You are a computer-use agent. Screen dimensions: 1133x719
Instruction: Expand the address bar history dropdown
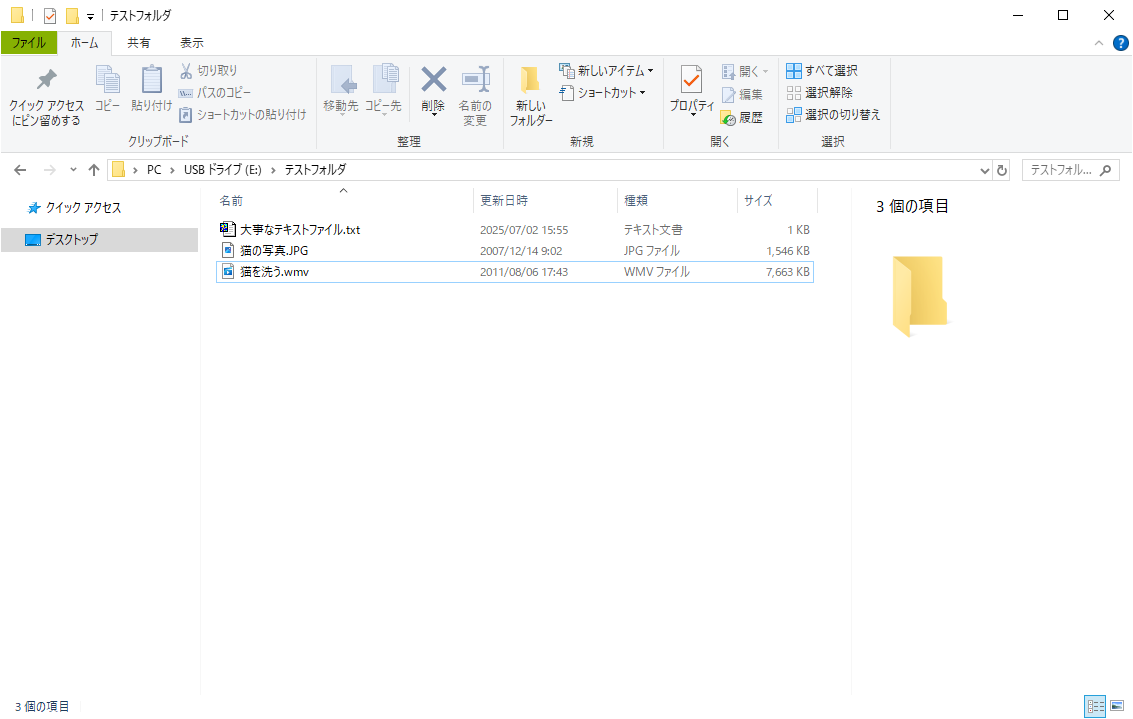tap(984, 171)
